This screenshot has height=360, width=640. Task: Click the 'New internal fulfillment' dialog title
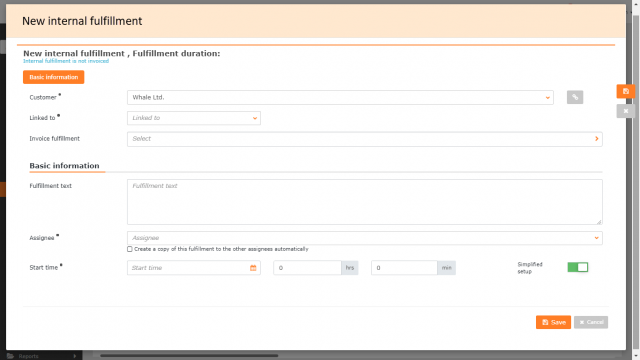pos(82,21)
